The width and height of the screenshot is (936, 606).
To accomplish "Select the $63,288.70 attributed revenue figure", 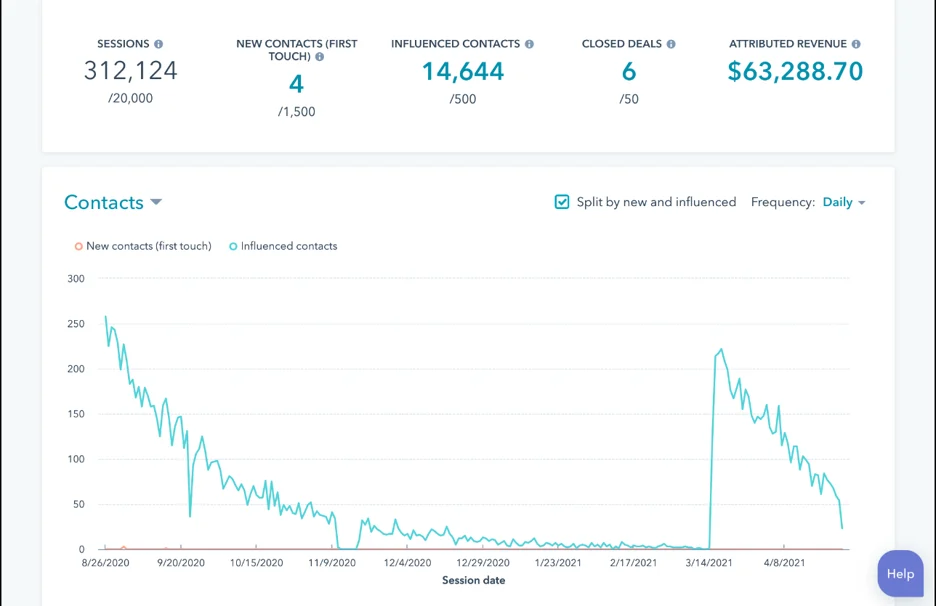I will coord(795,71).
